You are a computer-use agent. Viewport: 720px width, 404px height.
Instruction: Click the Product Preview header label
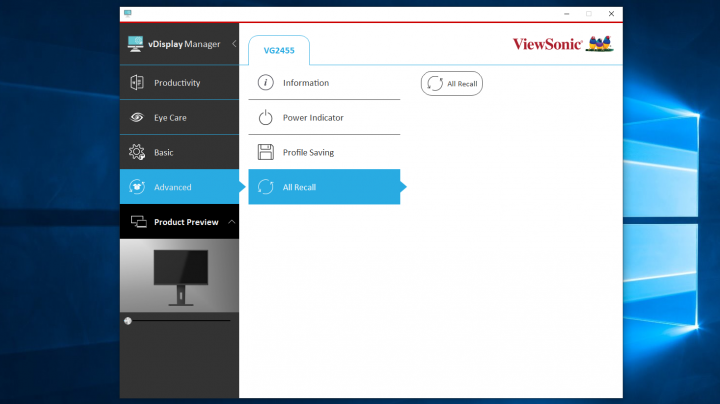pos(186,222)
